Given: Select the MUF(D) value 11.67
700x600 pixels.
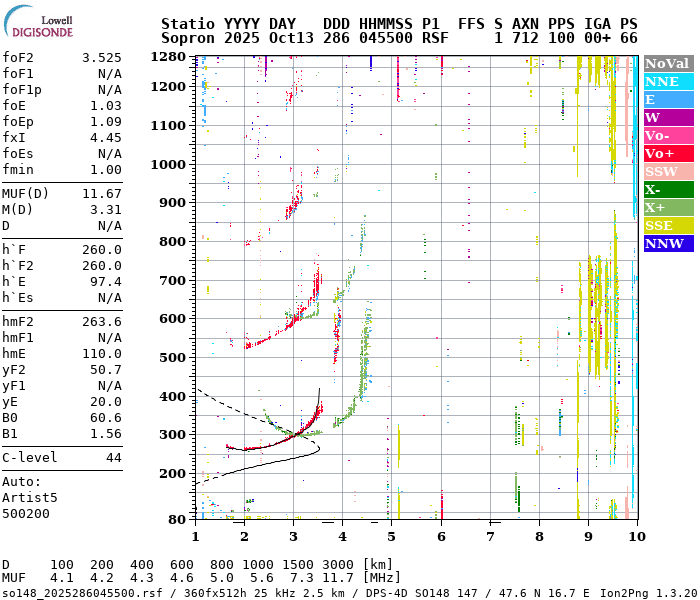Looking at the screenshot, I should [101, 193].
